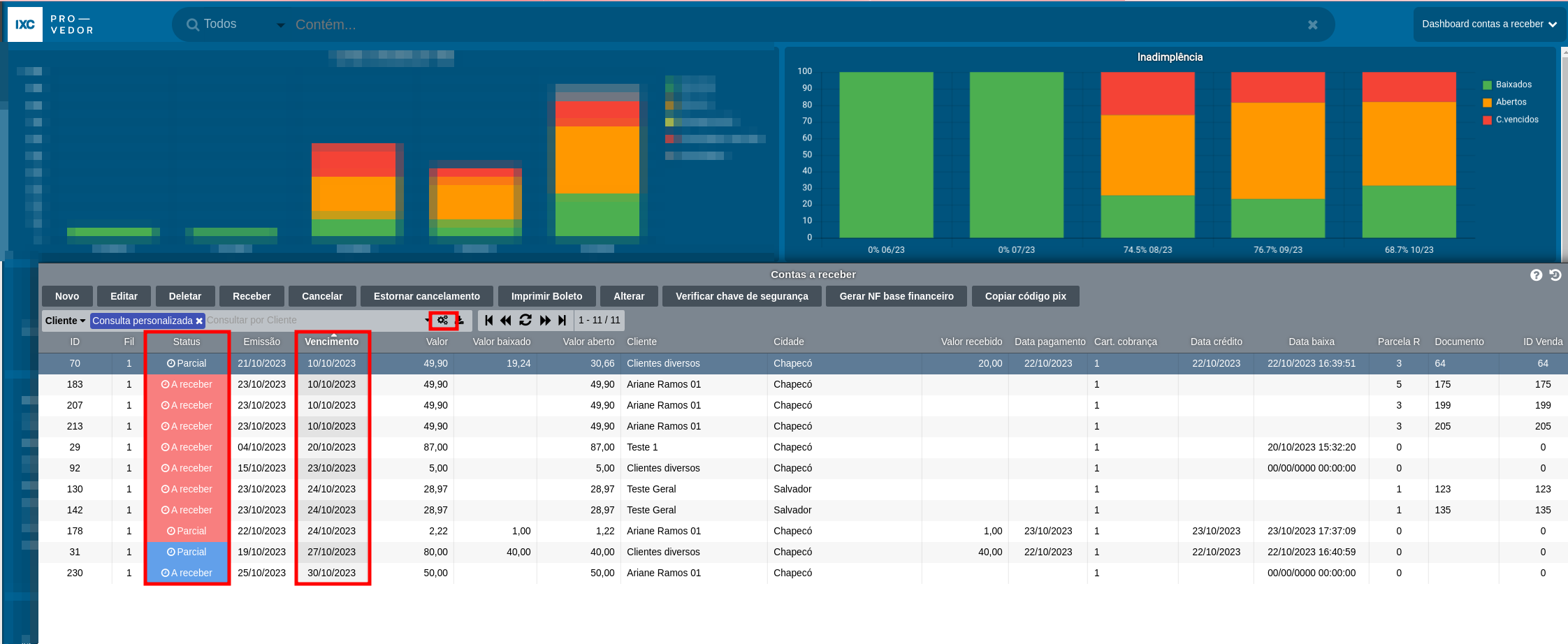Sort by the Vencimento column header
The height and width of the screenshot is (644, 1568).
click(332, 342)
